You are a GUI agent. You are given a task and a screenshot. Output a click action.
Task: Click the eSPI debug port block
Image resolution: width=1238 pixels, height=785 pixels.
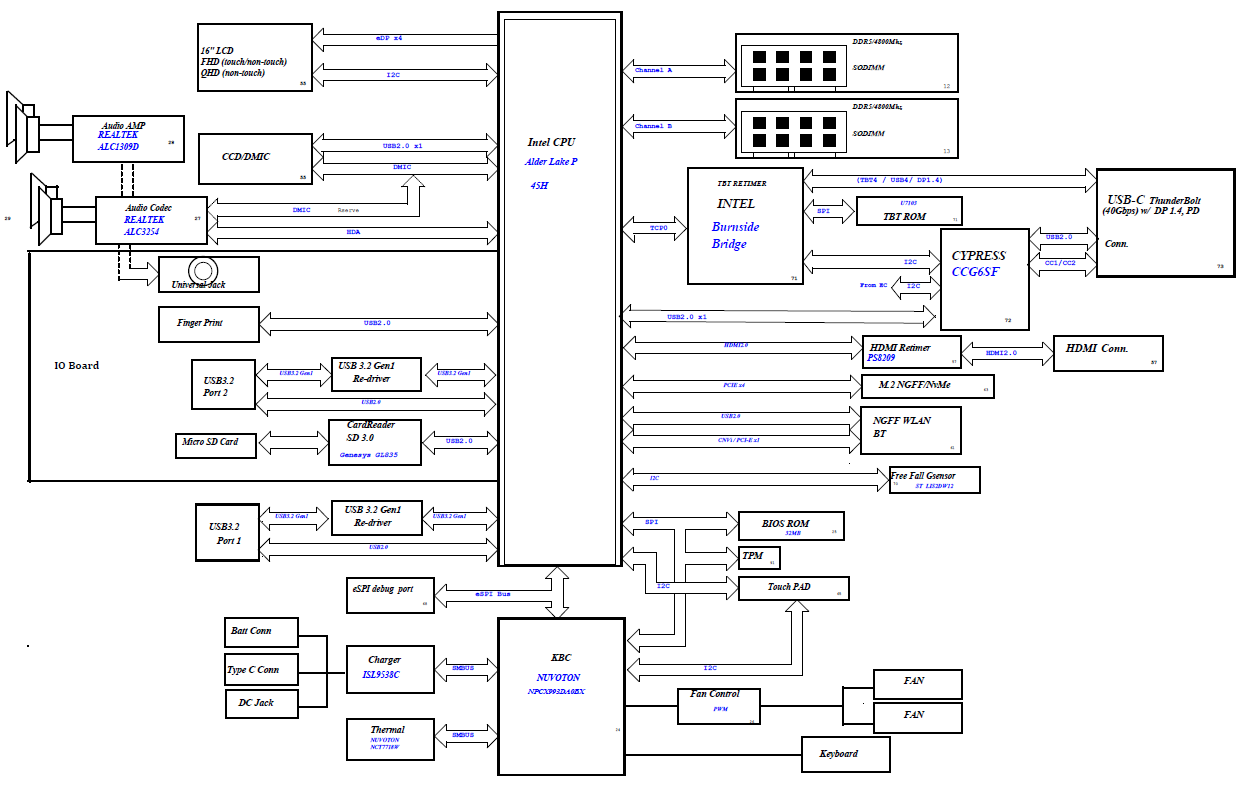pyautogui.click(x=390, y=594)
